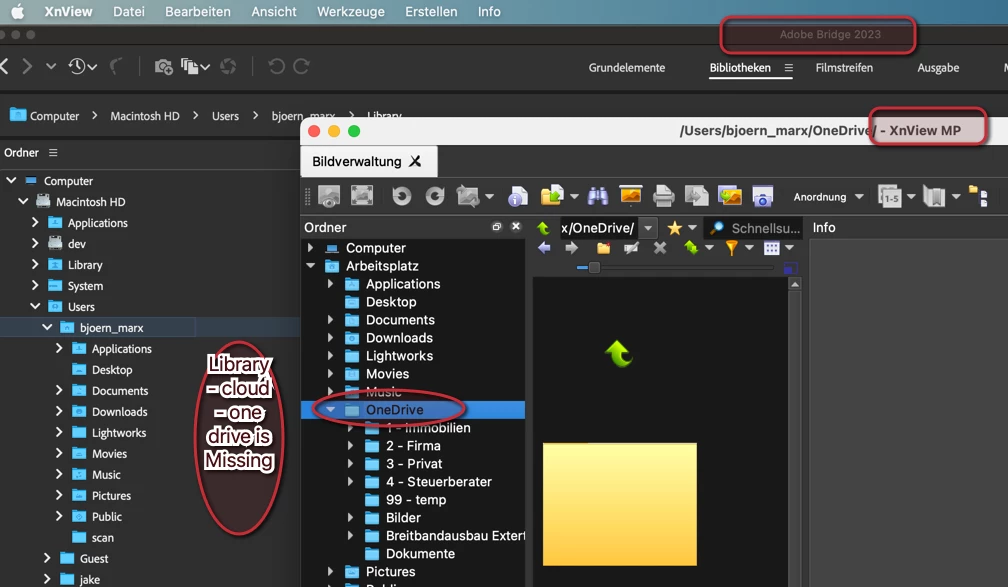Rotate image counter-clockwise in XnView toolbar
Image resolution: width=1008 pixels, height=587 pixels.
point(402,196)
